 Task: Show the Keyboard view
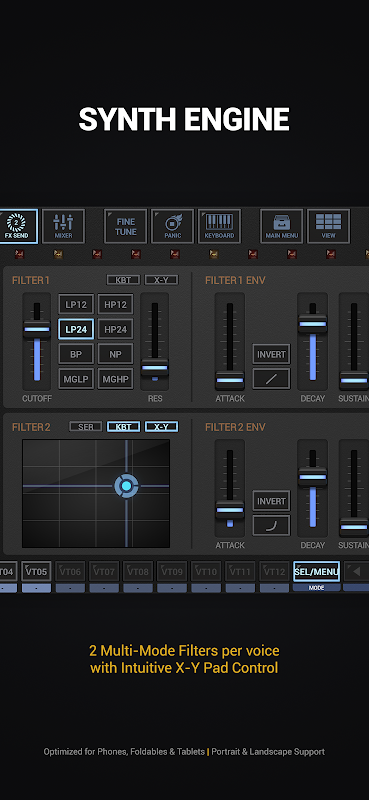point(219,226)
